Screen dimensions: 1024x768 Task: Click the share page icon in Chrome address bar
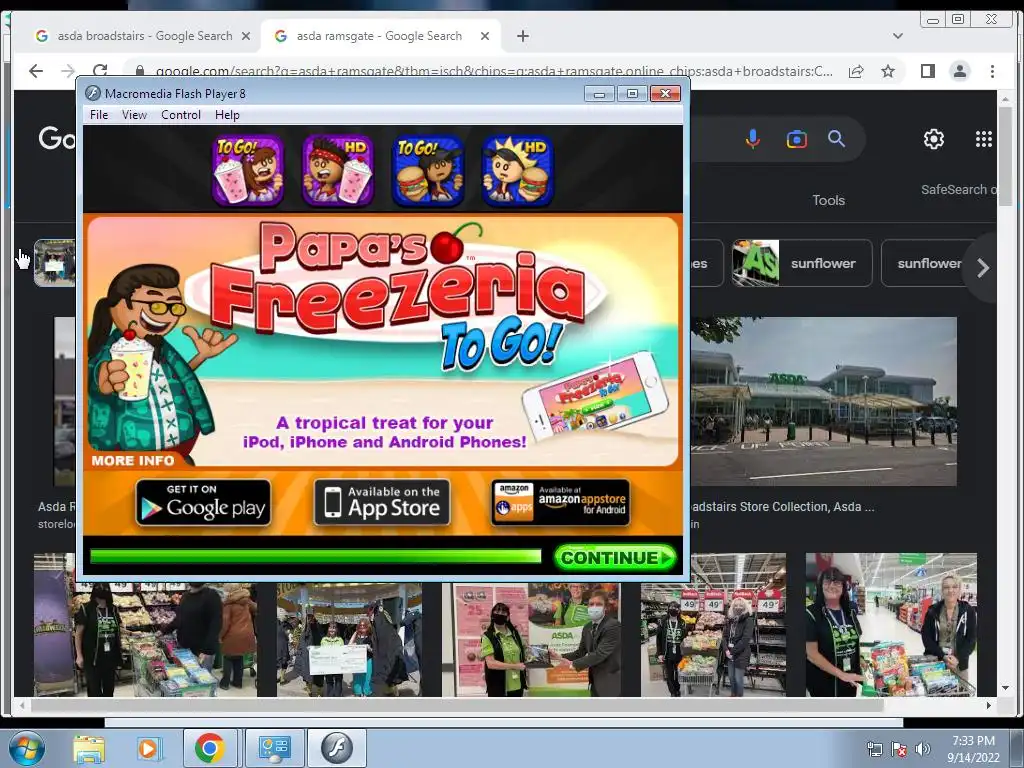[x=856, y=71]
